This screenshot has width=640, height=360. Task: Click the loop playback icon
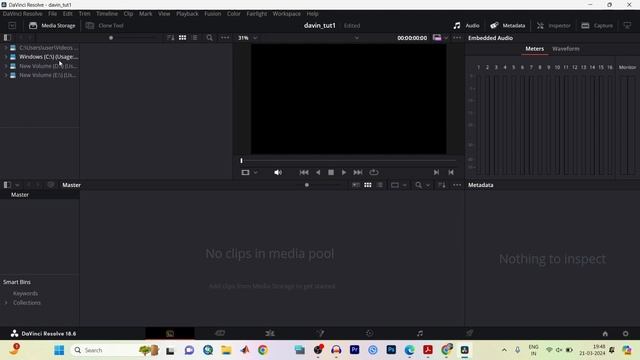pyautogui.click(x=373, y=172)
